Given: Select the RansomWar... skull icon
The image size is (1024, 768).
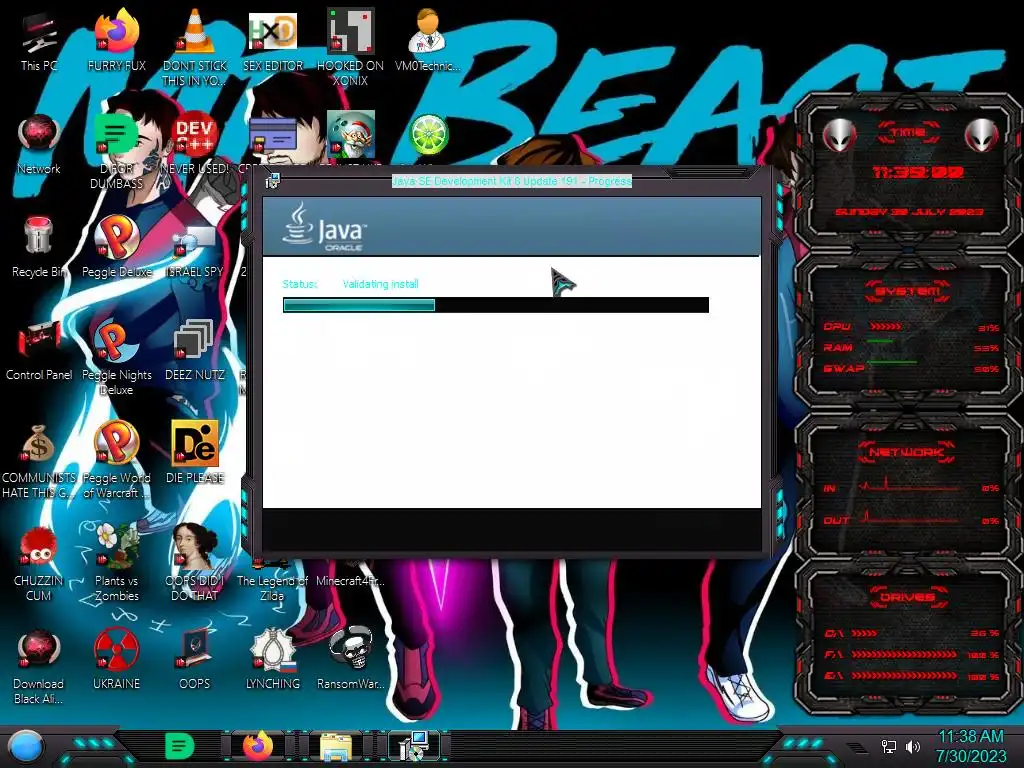Looking at the screenshot, I should click(x=351, y=648).
